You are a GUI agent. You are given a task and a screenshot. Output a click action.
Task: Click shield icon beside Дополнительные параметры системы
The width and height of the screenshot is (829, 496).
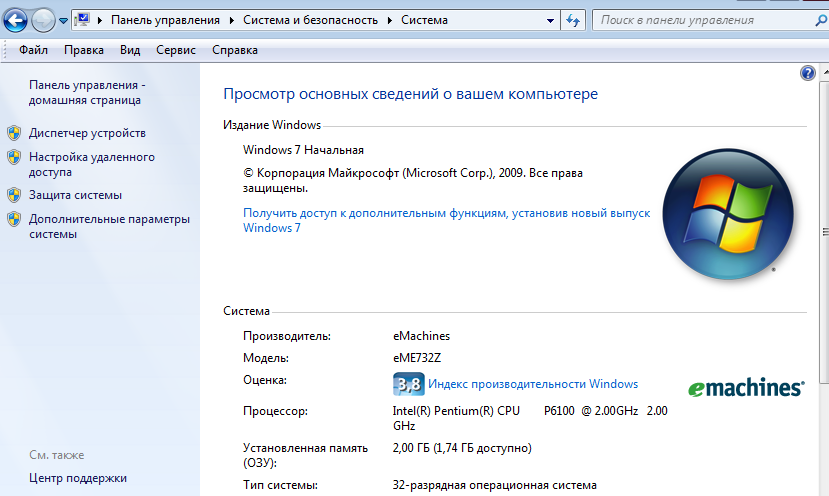click(14, 219)
